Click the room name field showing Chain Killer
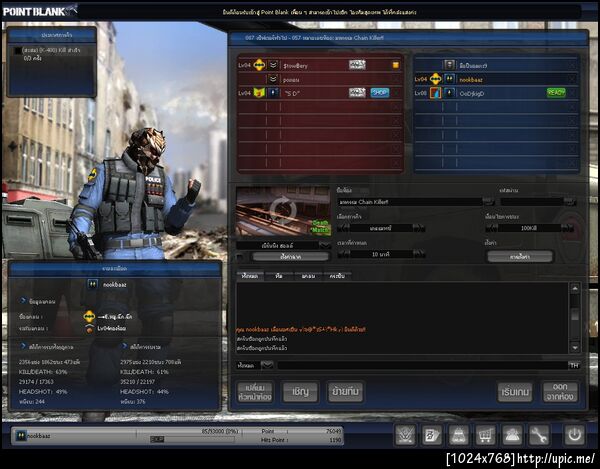 (409, 202)
